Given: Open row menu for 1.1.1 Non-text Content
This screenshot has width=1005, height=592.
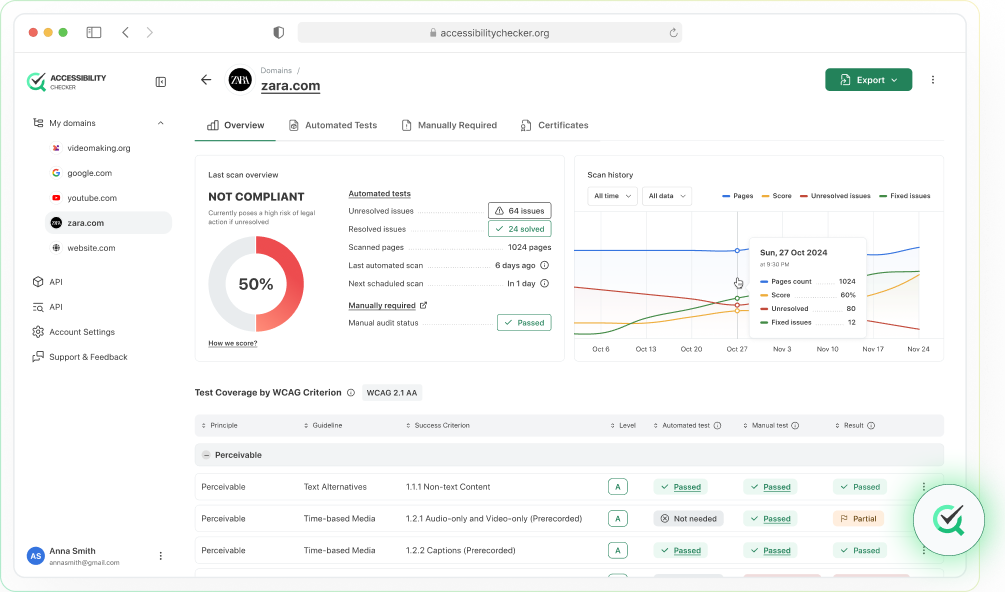Looking at the screenshot, I should point(924,487).
